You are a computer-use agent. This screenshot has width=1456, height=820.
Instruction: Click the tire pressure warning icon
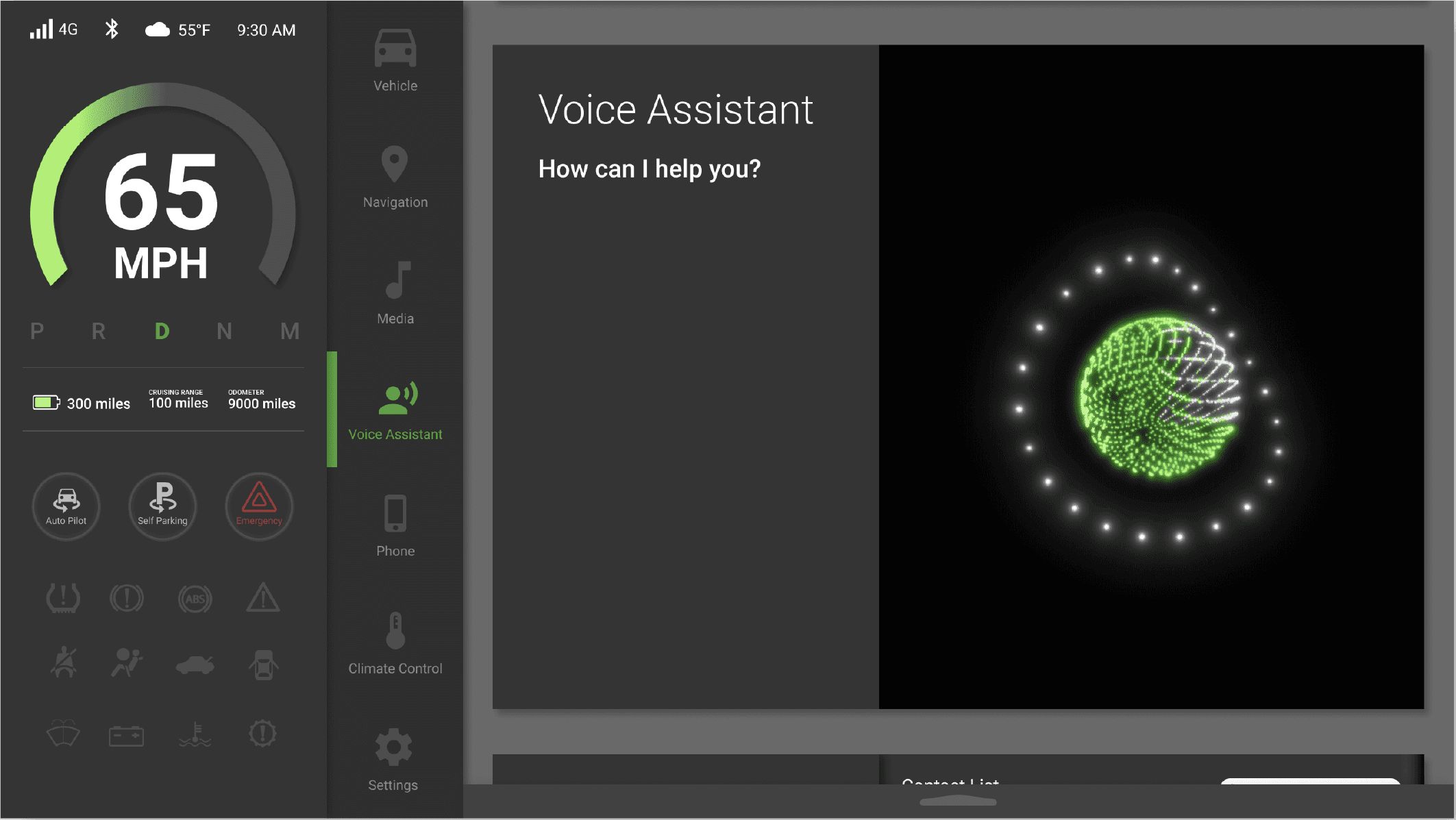coord(63,598)
